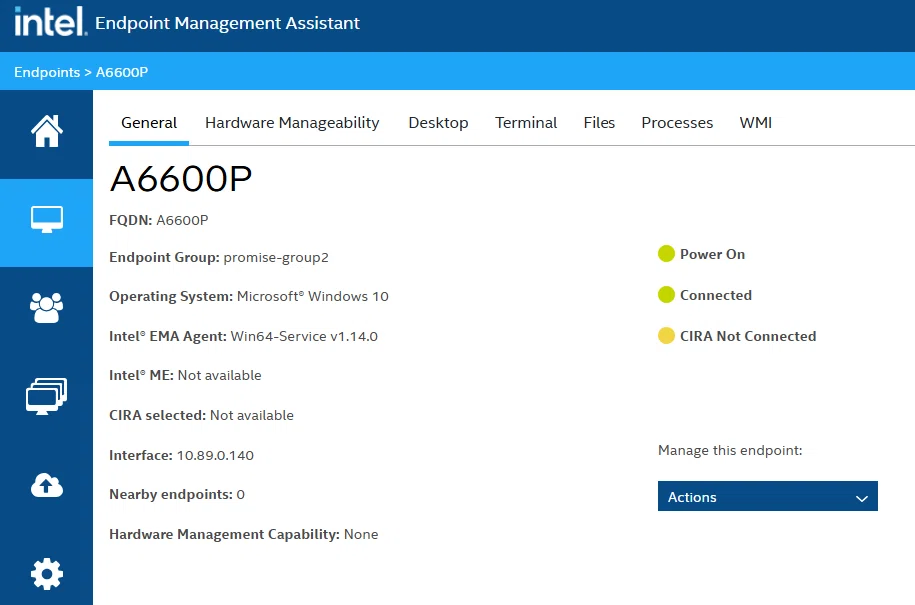Click the Connected status text
The height and width of the screenshot is (605, 915).
pos(716,295)
